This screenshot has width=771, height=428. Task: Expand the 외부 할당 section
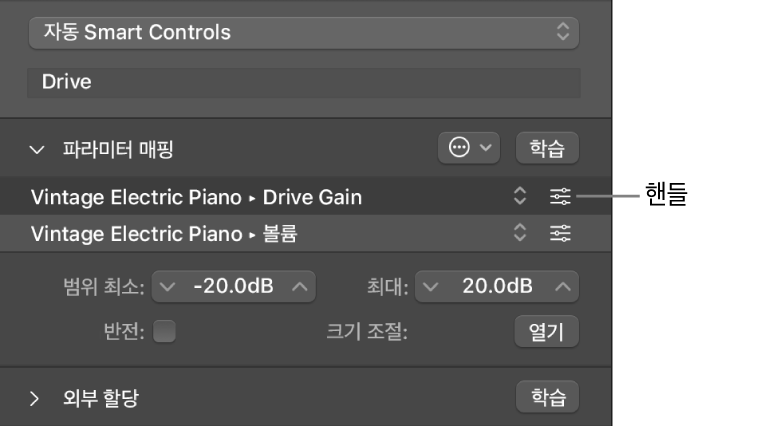tap(36, 398)
